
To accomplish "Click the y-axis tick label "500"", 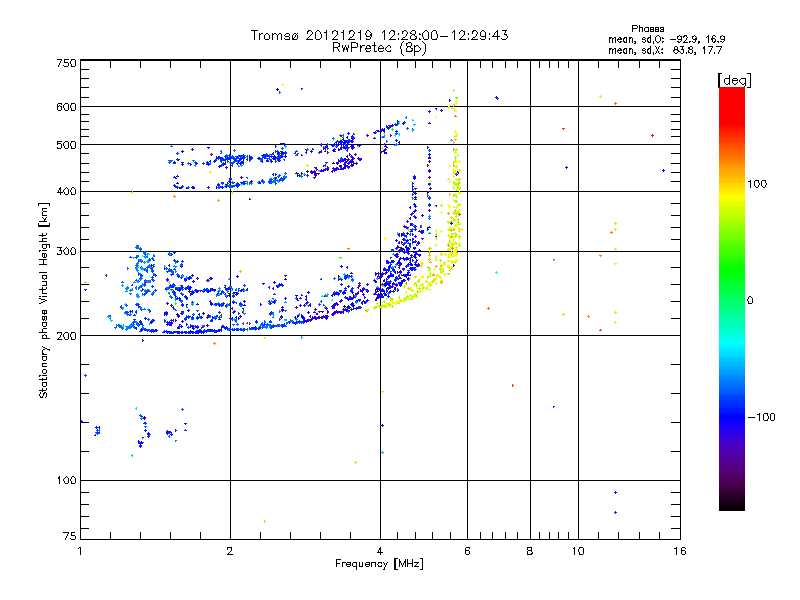I will (x=66, y=145).
